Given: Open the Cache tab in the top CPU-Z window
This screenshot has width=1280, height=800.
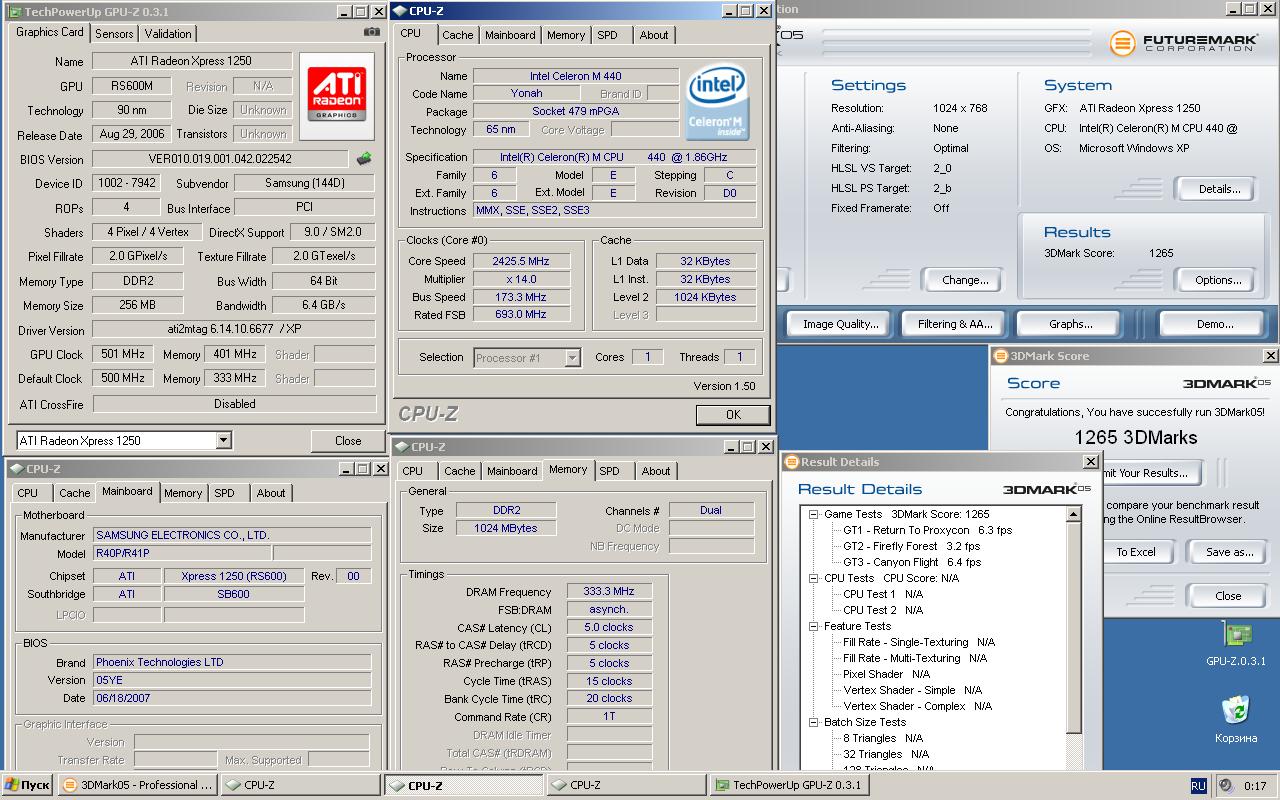Looking at the screenshot, I should (x=458, y=35).
